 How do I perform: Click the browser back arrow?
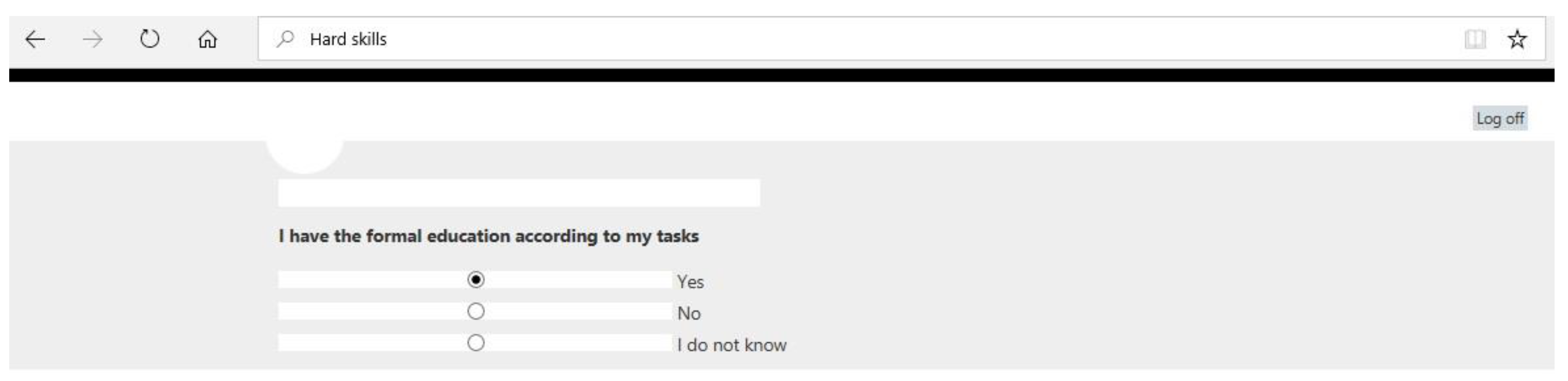tap(35, 39)
